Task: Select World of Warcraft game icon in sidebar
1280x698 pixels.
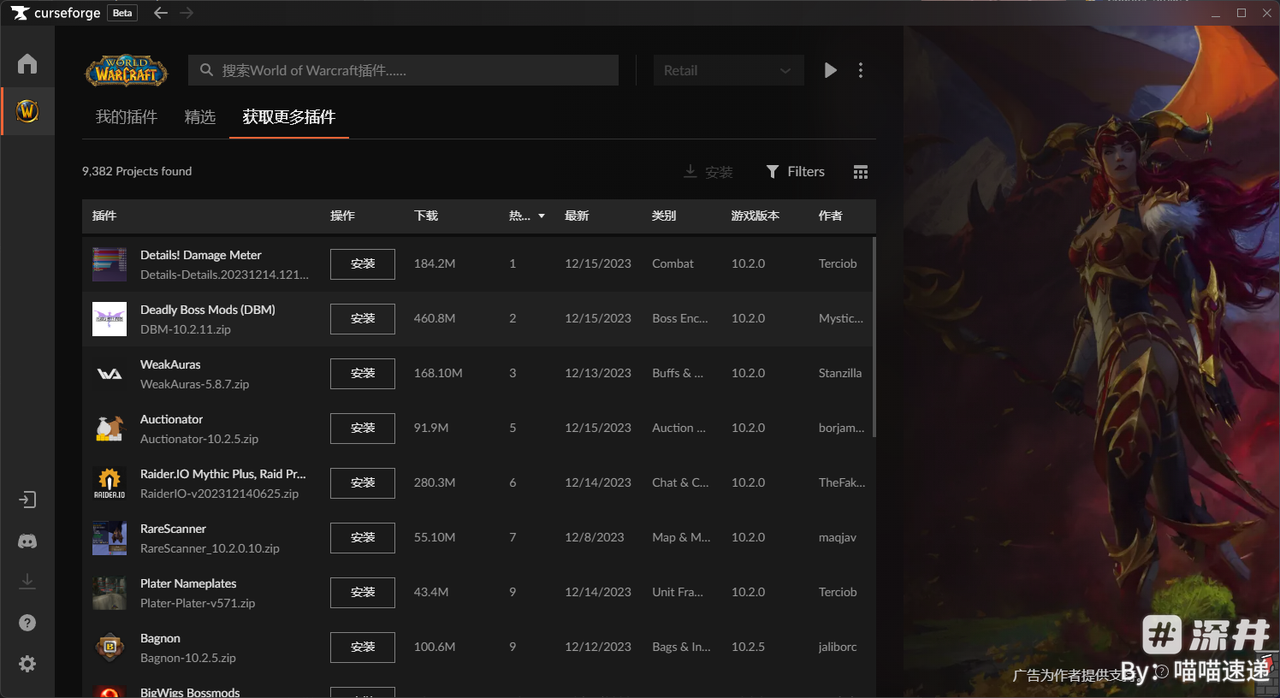Action: click(x=27, y=111)
